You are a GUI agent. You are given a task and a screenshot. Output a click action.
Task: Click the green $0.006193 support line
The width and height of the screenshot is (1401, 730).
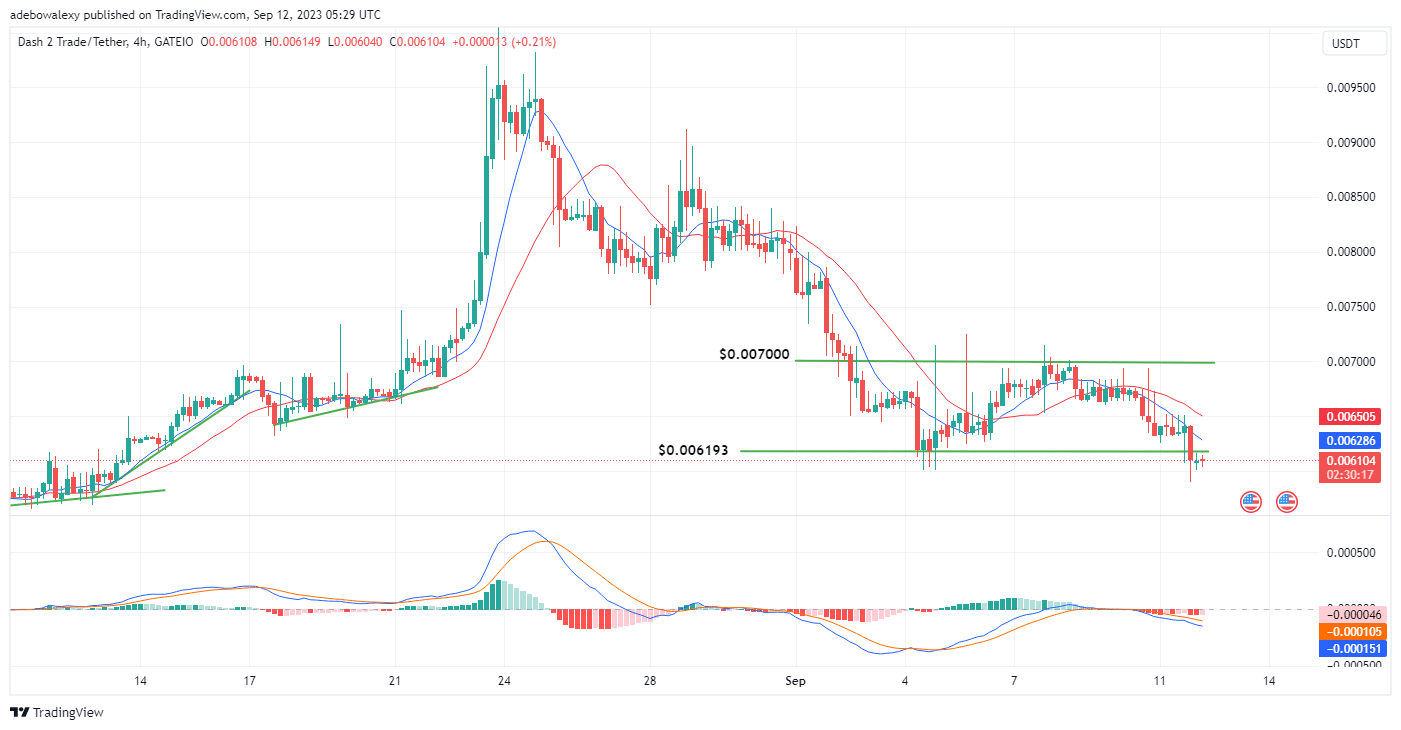(975, 451)
